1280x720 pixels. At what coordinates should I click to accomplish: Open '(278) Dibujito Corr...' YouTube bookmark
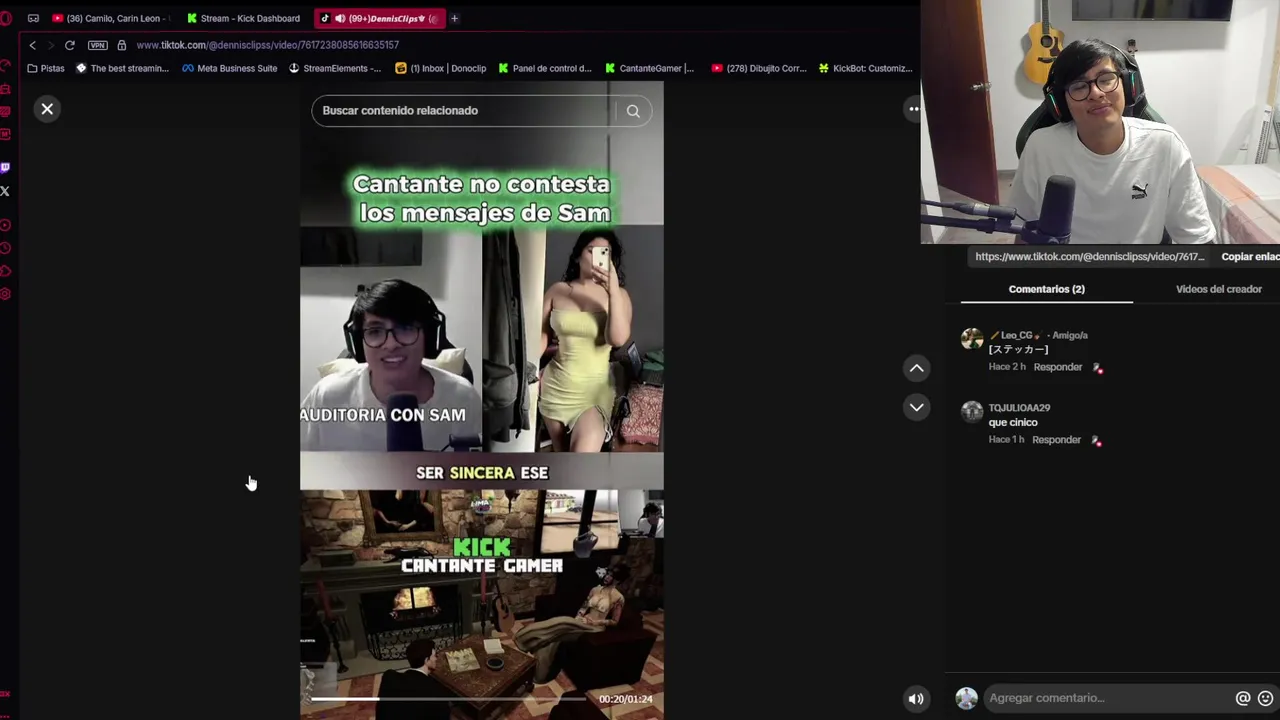click(759, 68)
